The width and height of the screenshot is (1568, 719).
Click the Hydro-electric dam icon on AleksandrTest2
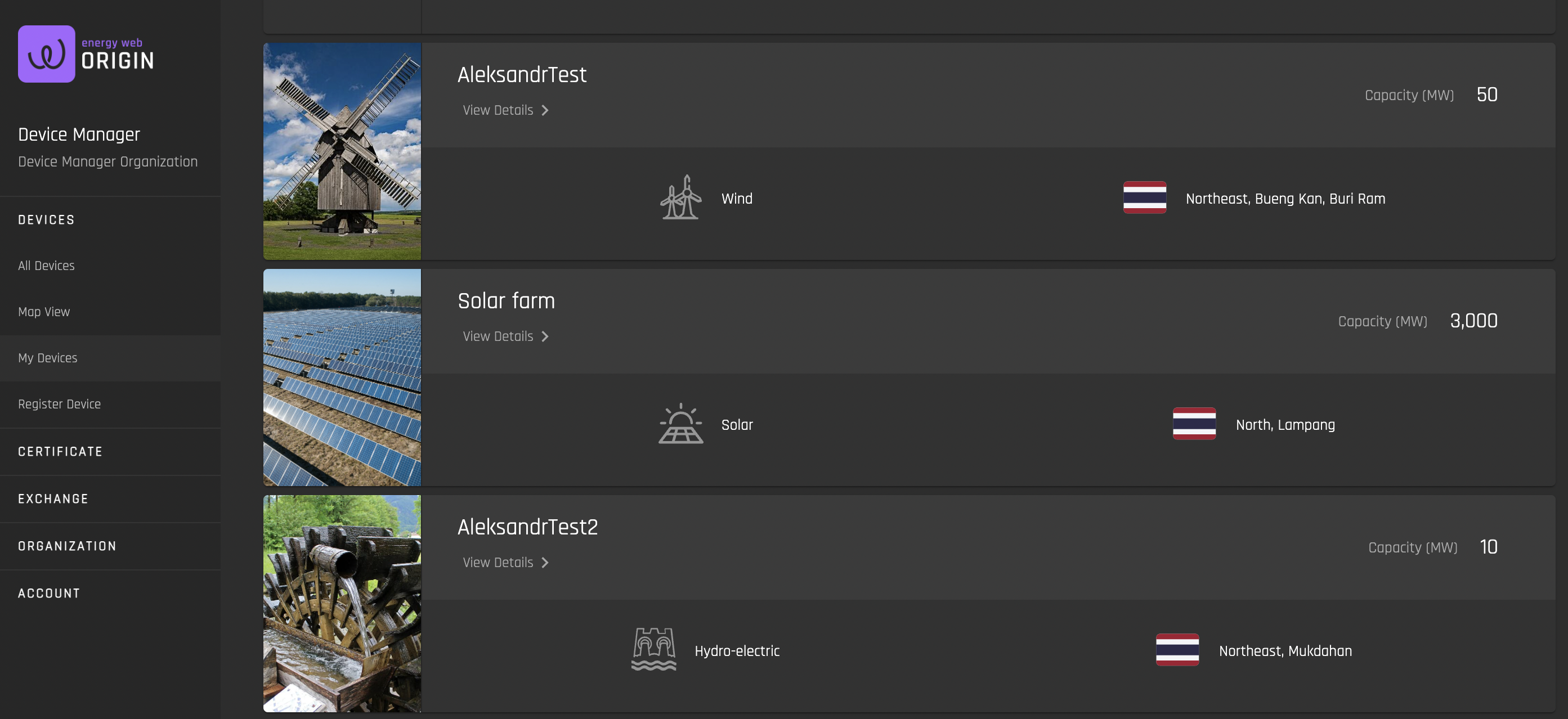tap(654, 649)
